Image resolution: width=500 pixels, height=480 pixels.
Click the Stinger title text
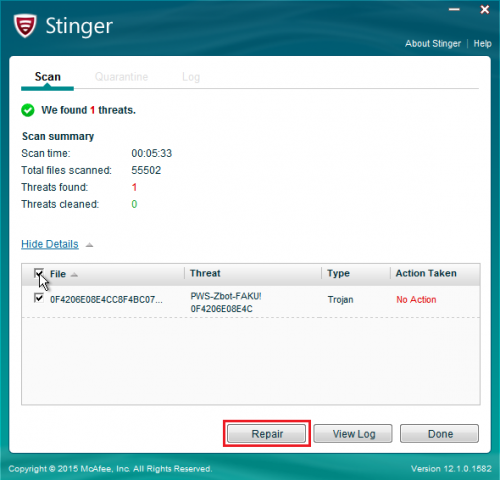point(79,26)
